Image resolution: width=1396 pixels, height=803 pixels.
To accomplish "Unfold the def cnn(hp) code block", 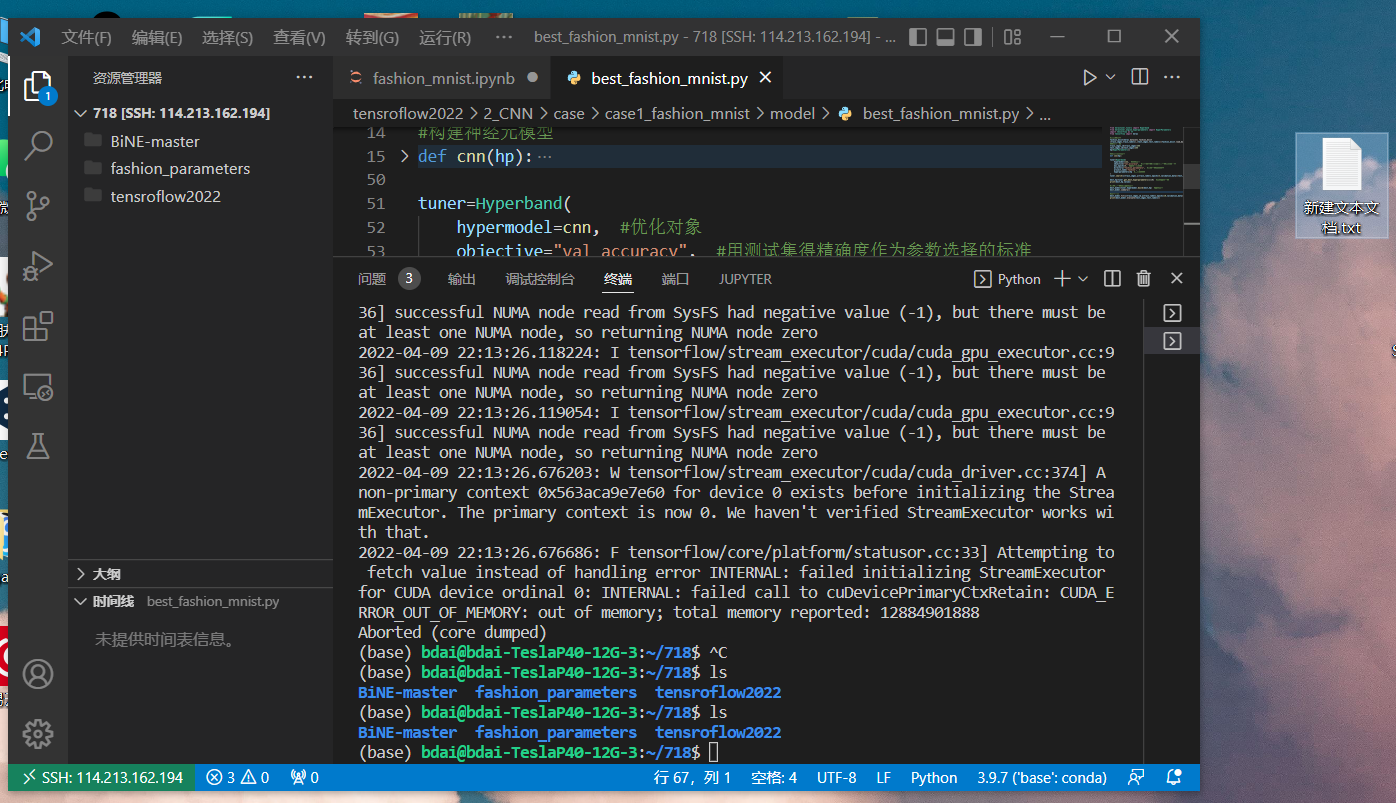I will 404,156.
